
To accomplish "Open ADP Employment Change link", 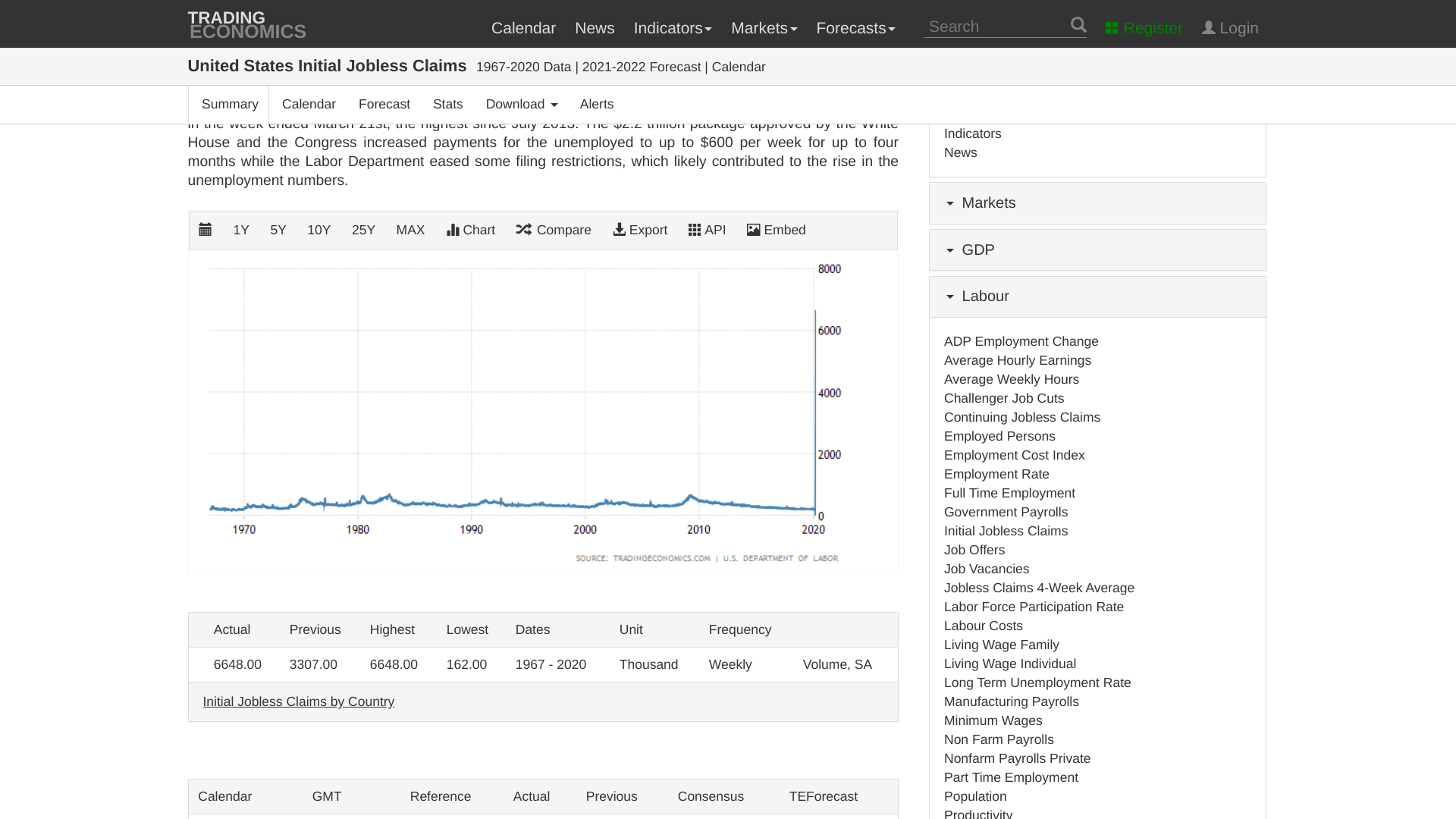I will (x=1021, y=341).
